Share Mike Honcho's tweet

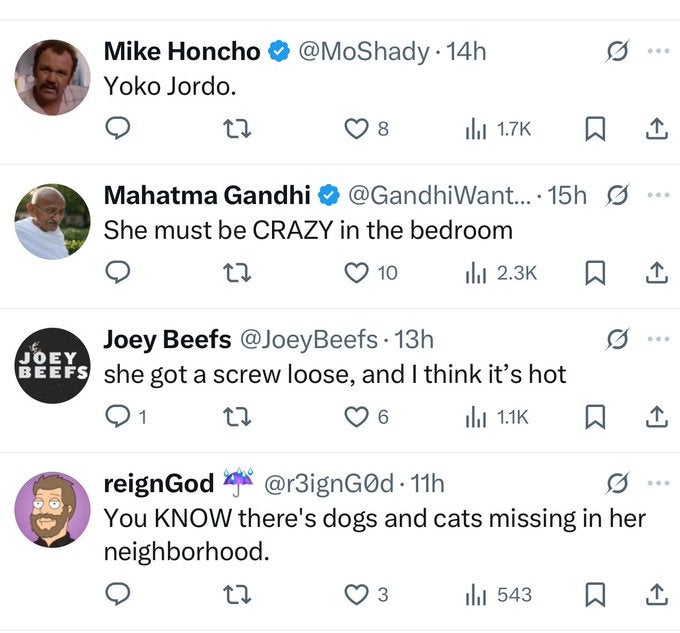point(656,128)
